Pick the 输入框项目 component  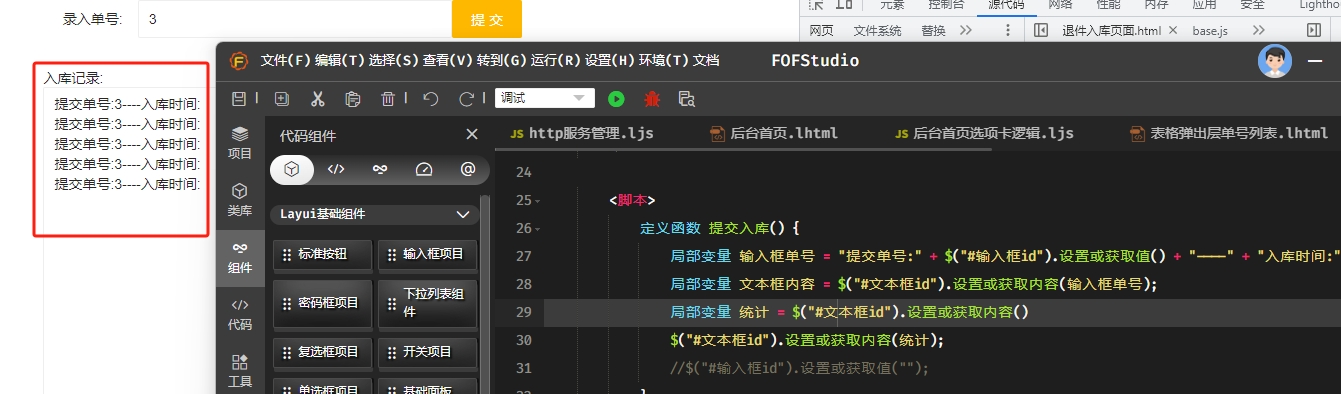pyautogui.click(x=428, y=254)
